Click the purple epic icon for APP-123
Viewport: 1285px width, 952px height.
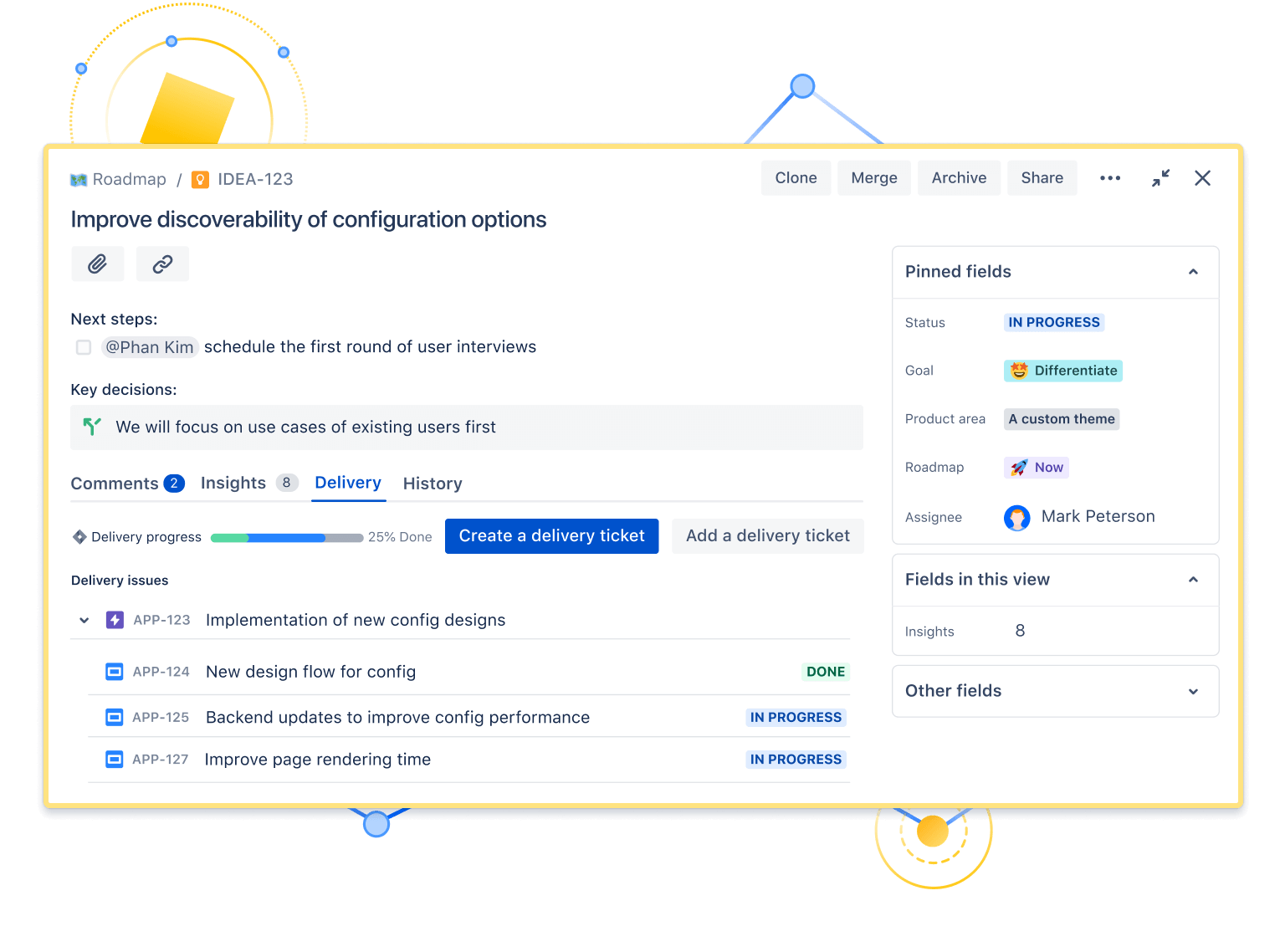click(115, 620)
